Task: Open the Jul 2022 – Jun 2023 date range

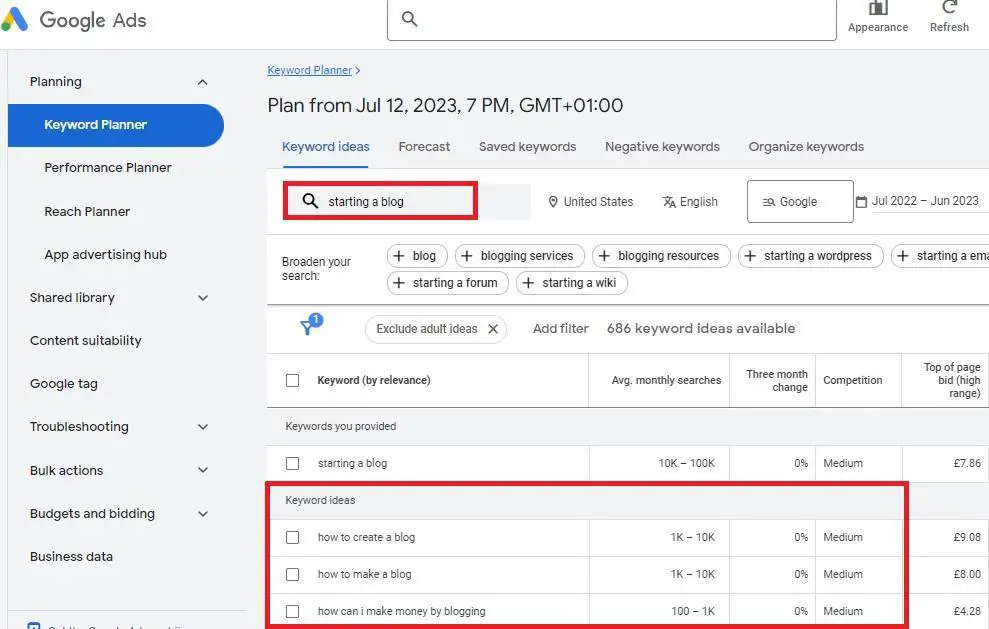Action: click(x=925, y=201)
